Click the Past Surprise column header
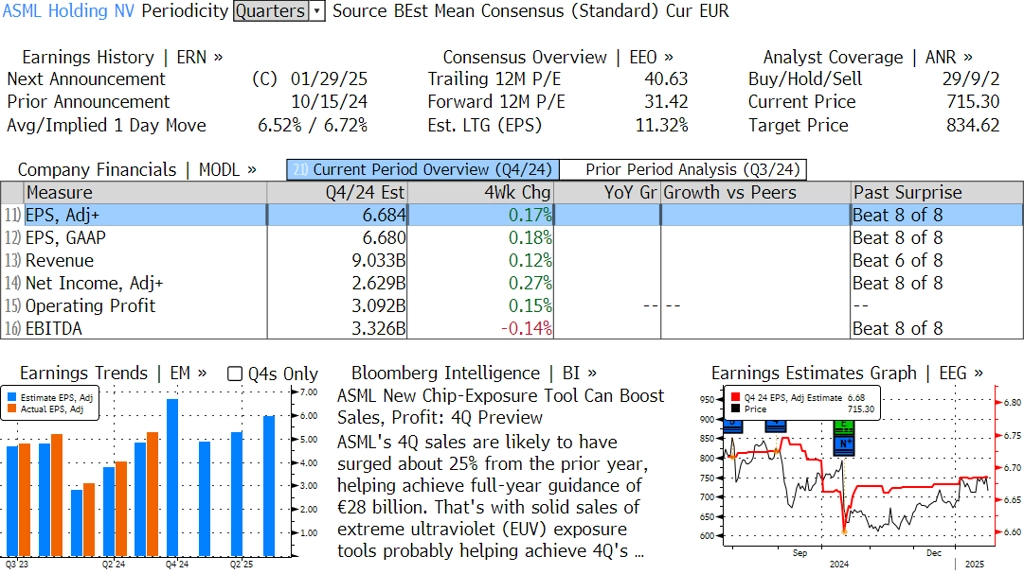The width and height of the screenshot is (1024, 574). click(937, 193)
